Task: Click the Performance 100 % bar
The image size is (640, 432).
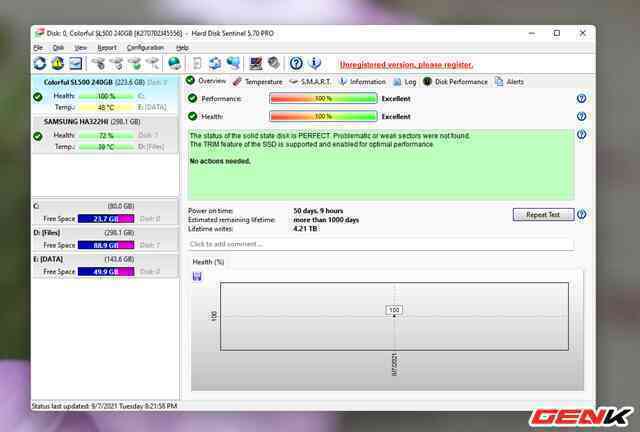Action: click(323, 98)
